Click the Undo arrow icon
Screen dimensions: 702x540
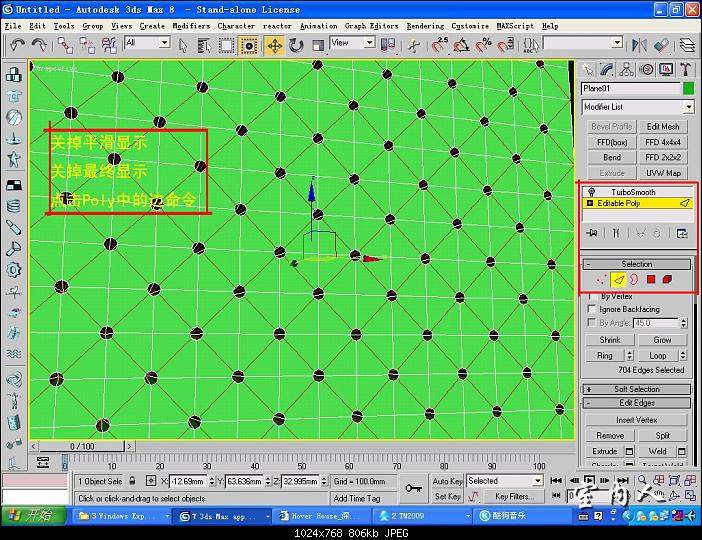pos(17,45)
